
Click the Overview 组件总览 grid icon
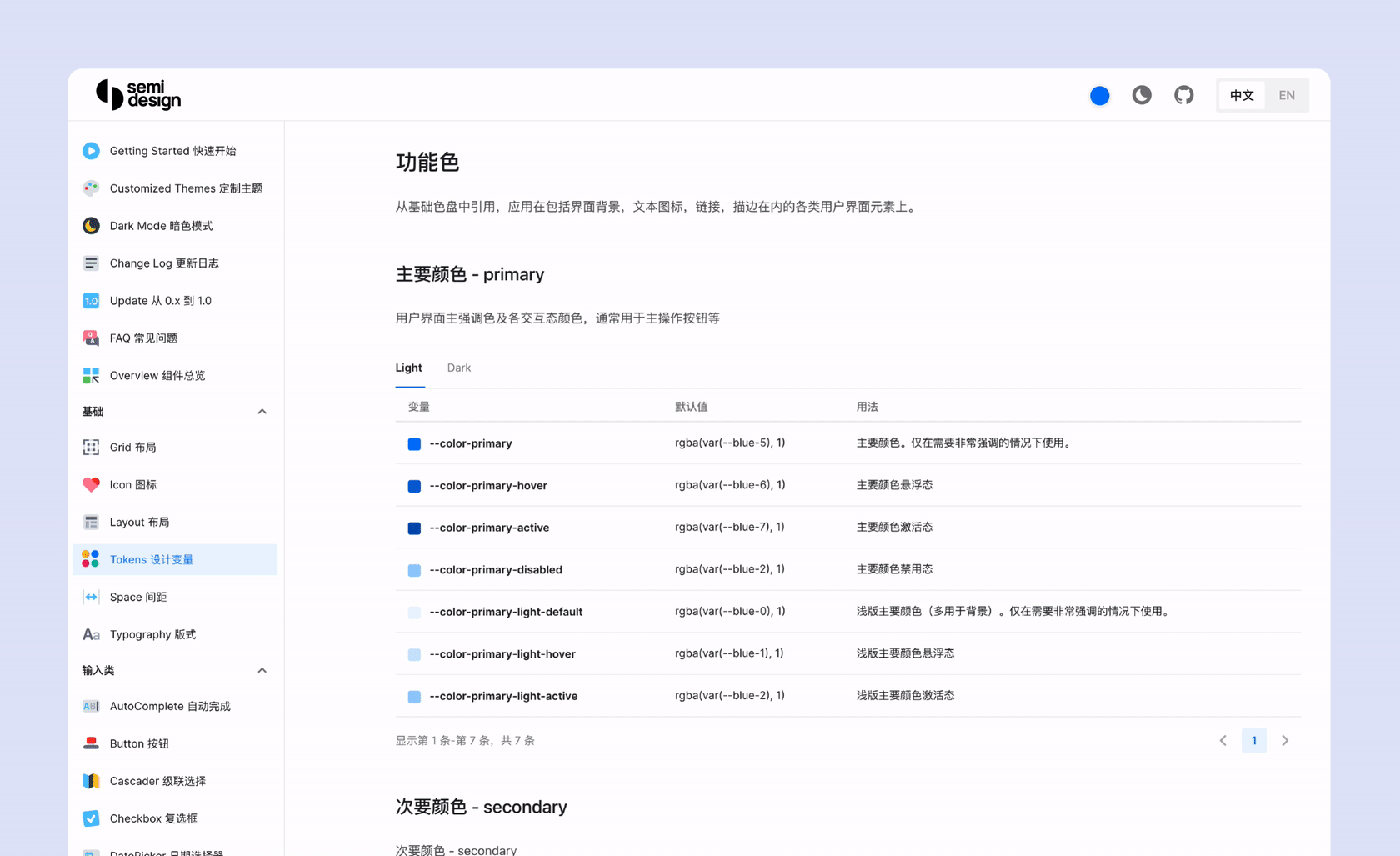click(91, 376)
